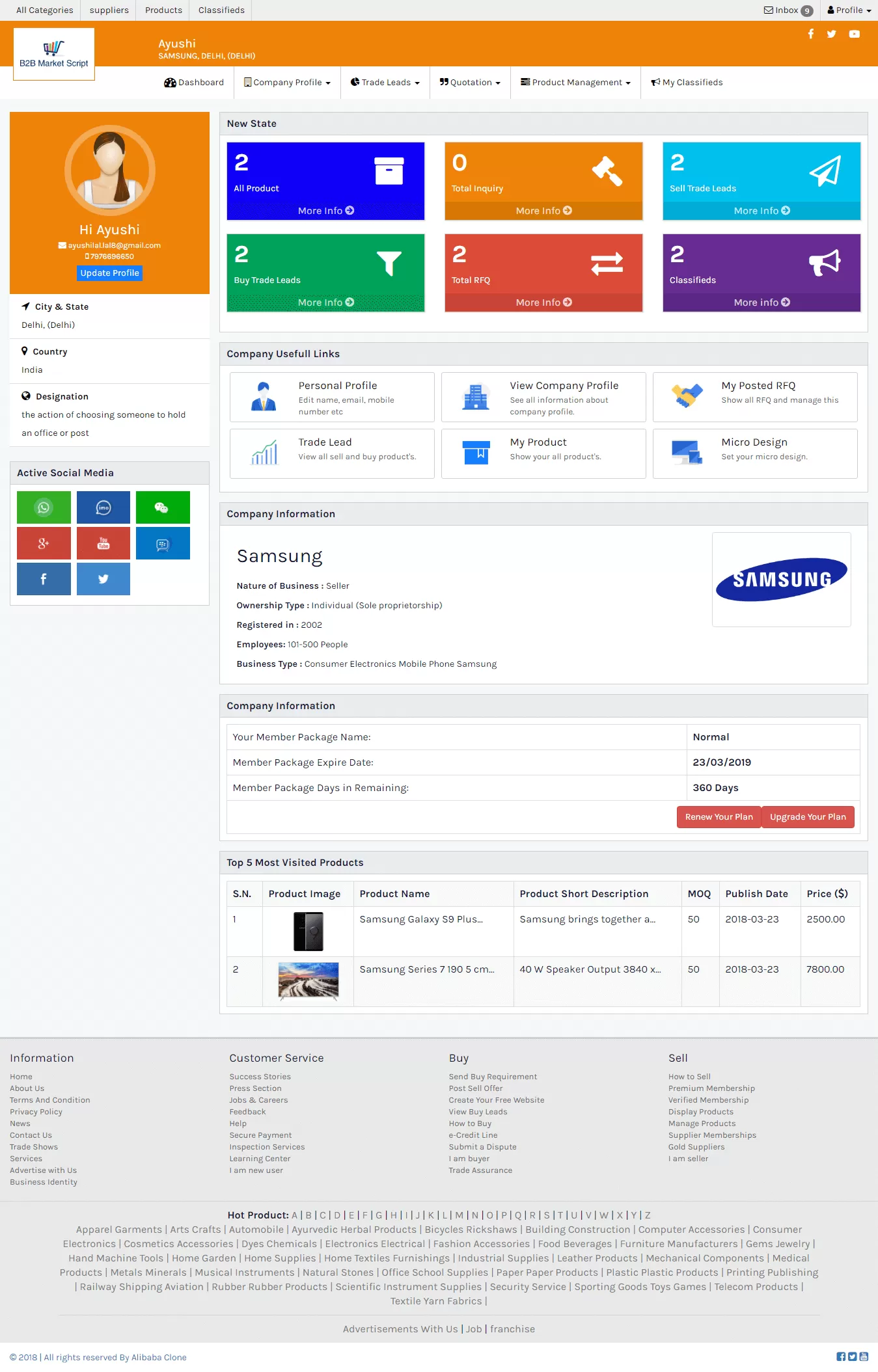Click the exchange arrows icon on Total RFQ
The image size is (878, 1372).
[x=607, y=263]
